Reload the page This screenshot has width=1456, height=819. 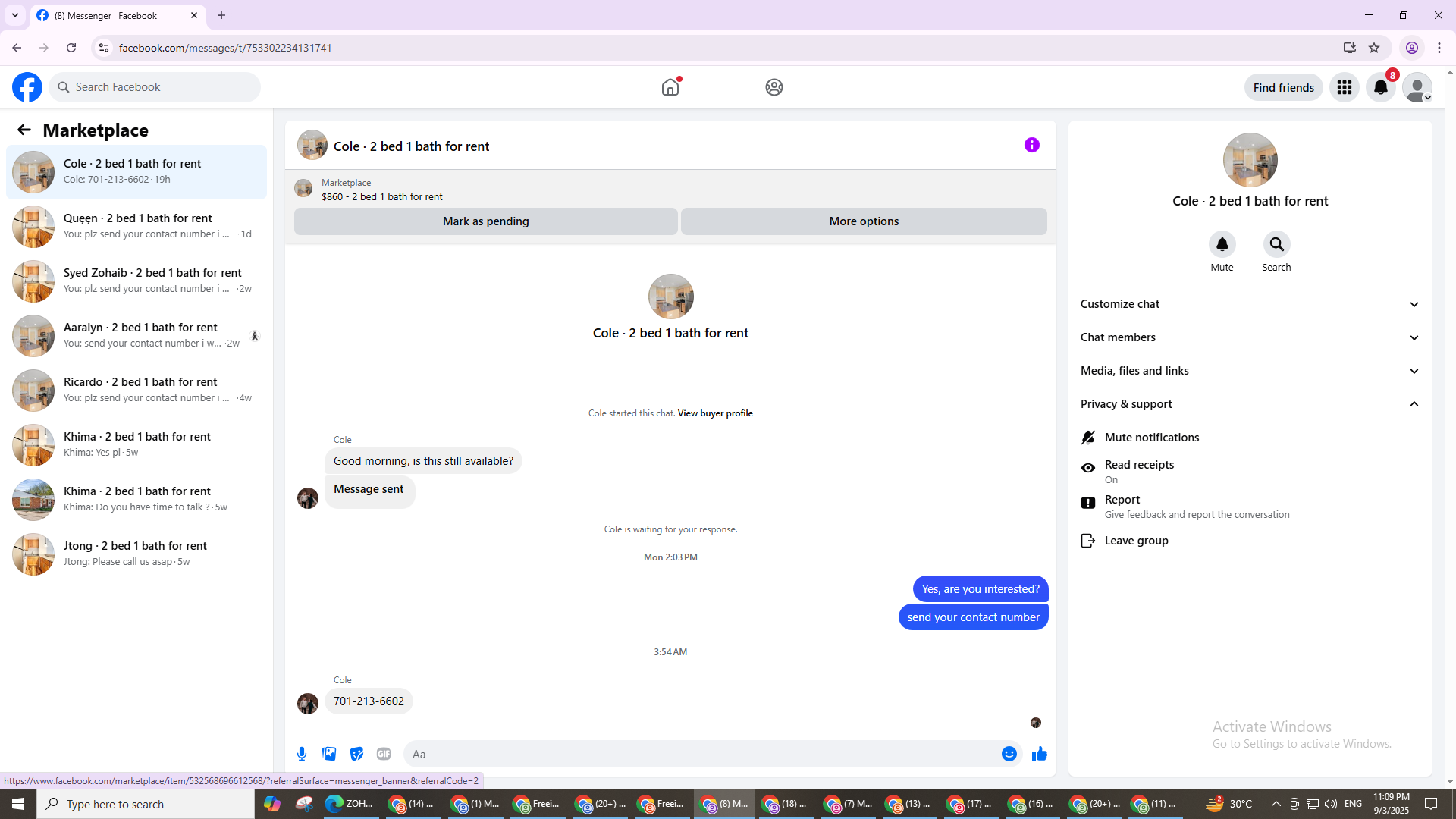(71, 48)
